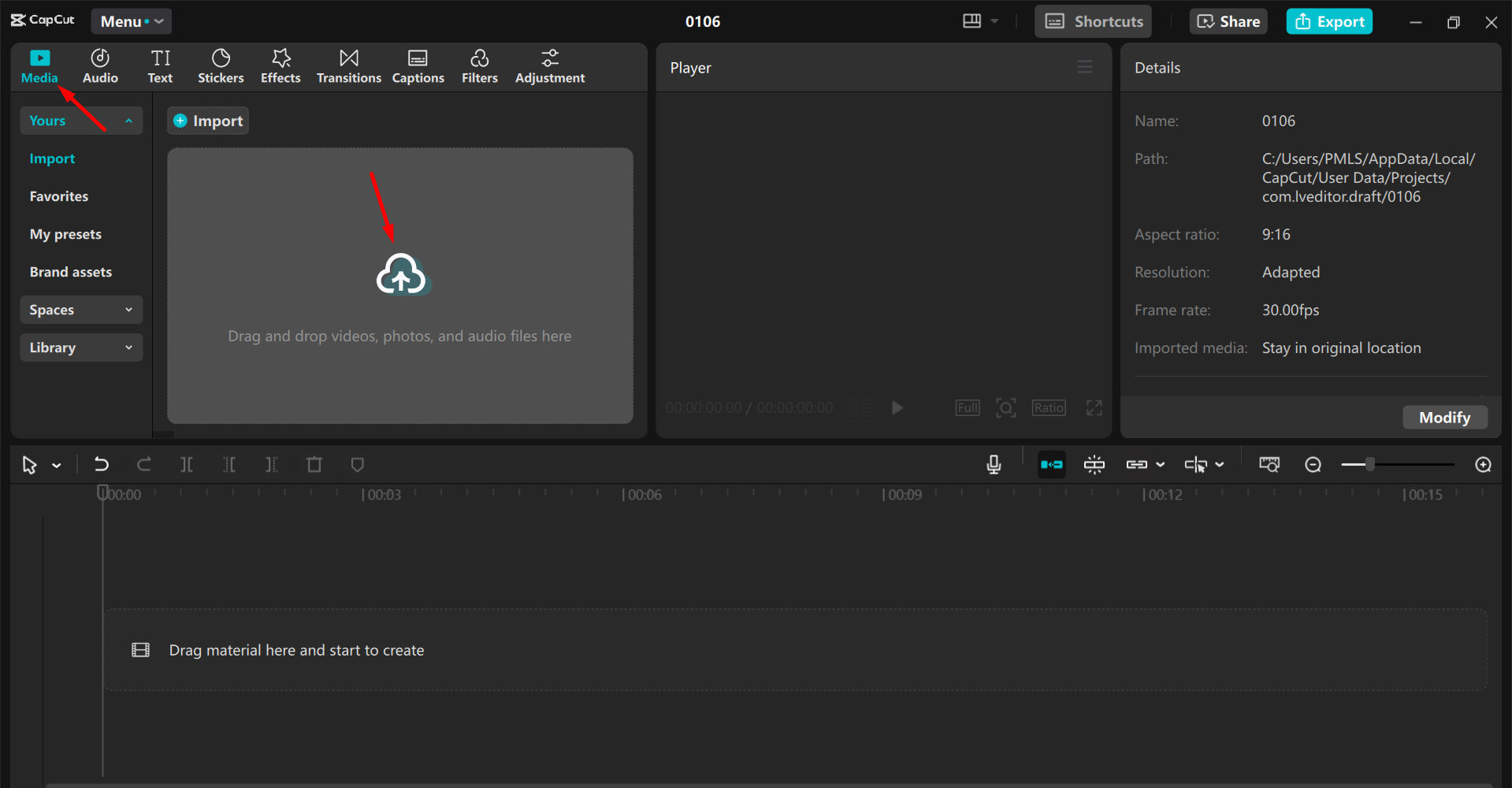Click the Import button with plus icon
The height and width of the screenshot is (788, 1512).
coord(208,121)
